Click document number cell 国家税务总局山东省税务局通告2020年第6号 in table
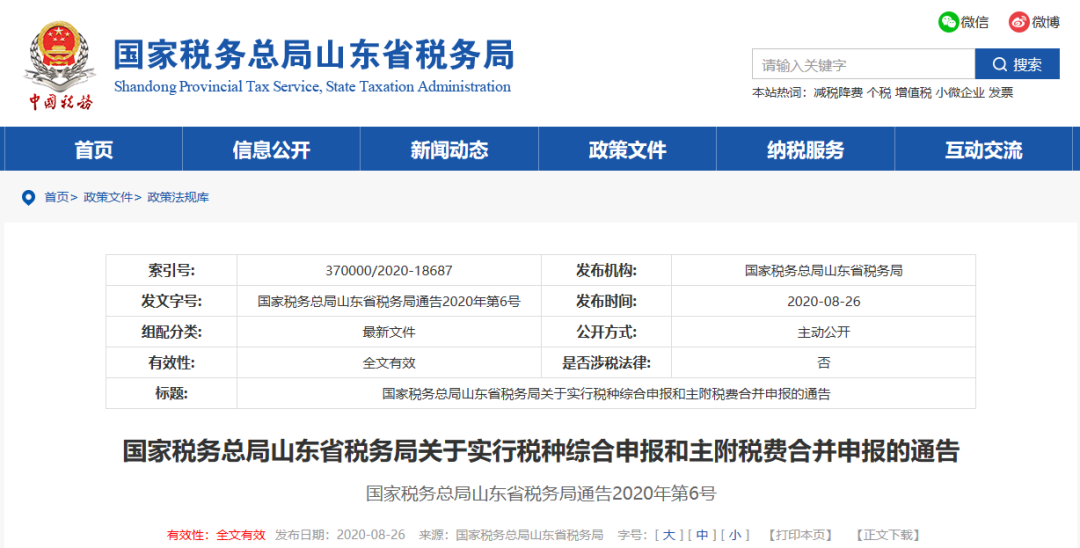 (x=389, y=302)
